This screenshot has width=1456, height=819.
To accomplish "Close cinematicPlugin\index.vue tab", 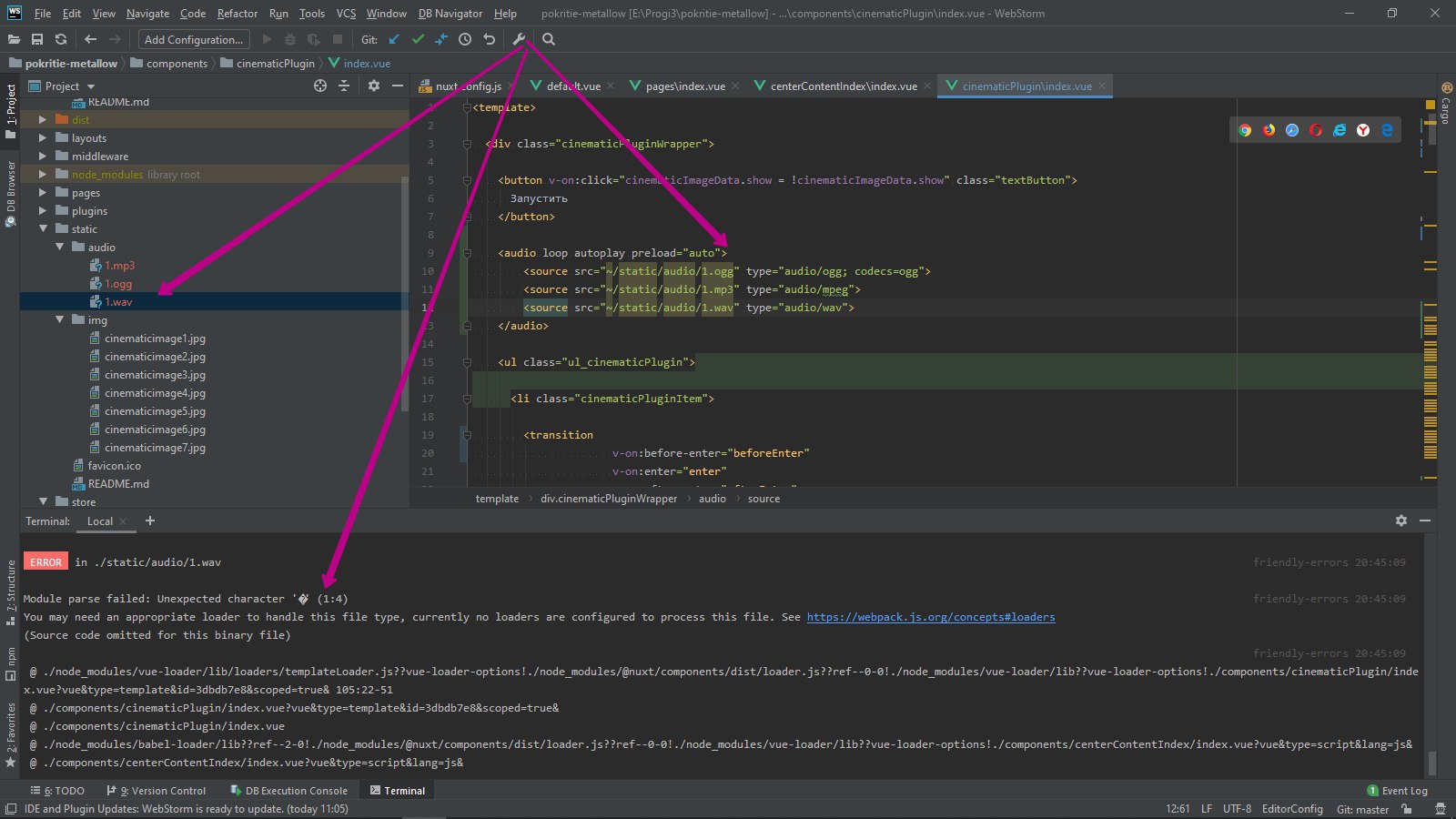I will pyautogui.click(x=1102, y=86).
